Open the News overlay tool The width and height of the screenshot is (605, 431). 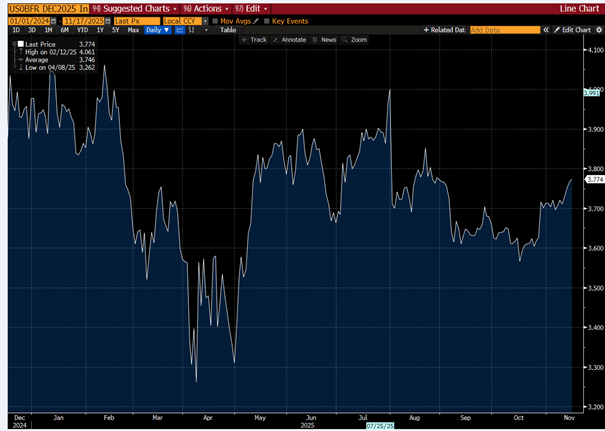(325, 40)
